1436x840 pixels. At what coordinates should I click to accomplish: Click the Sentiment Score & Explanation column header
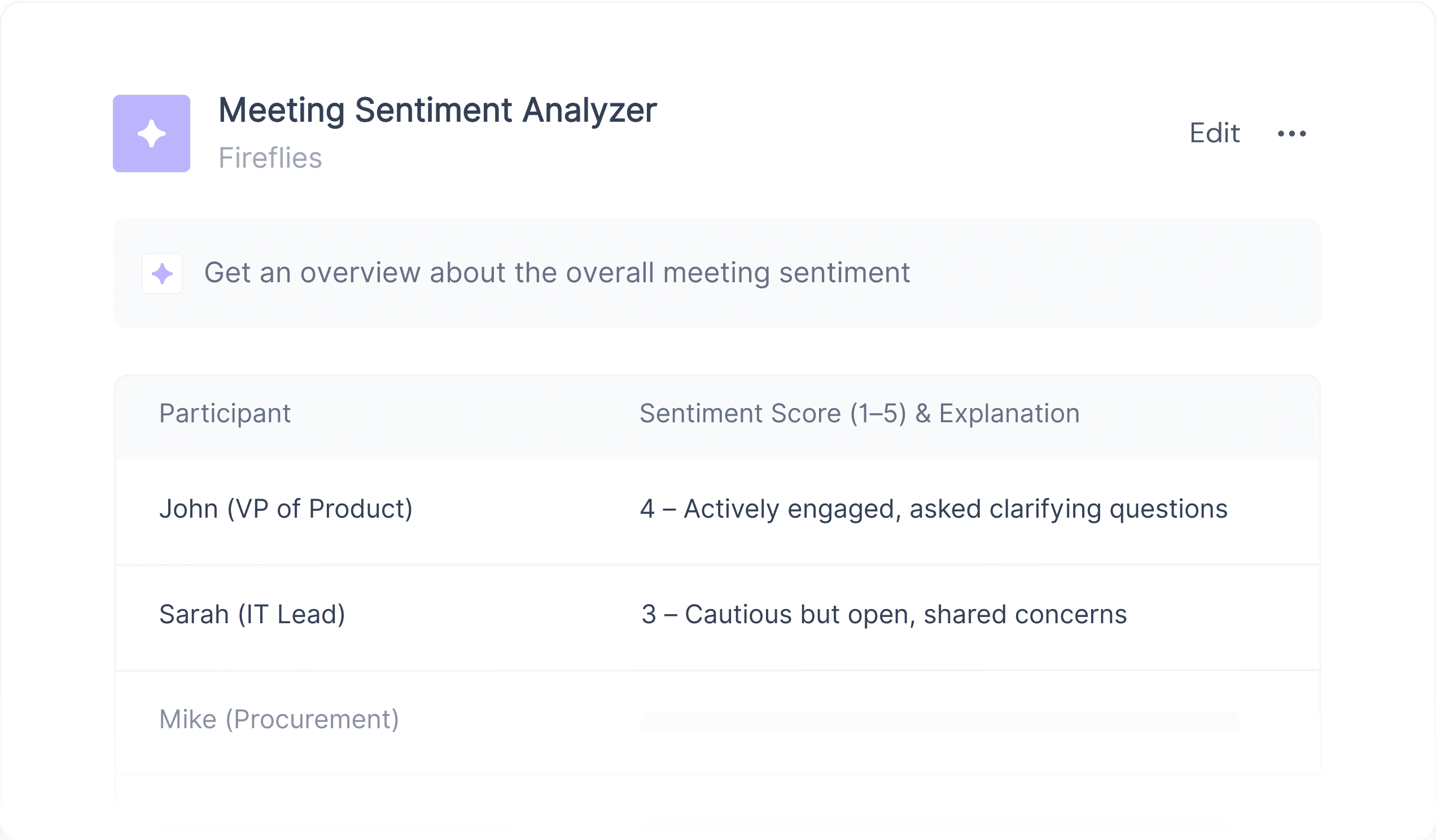859,413
